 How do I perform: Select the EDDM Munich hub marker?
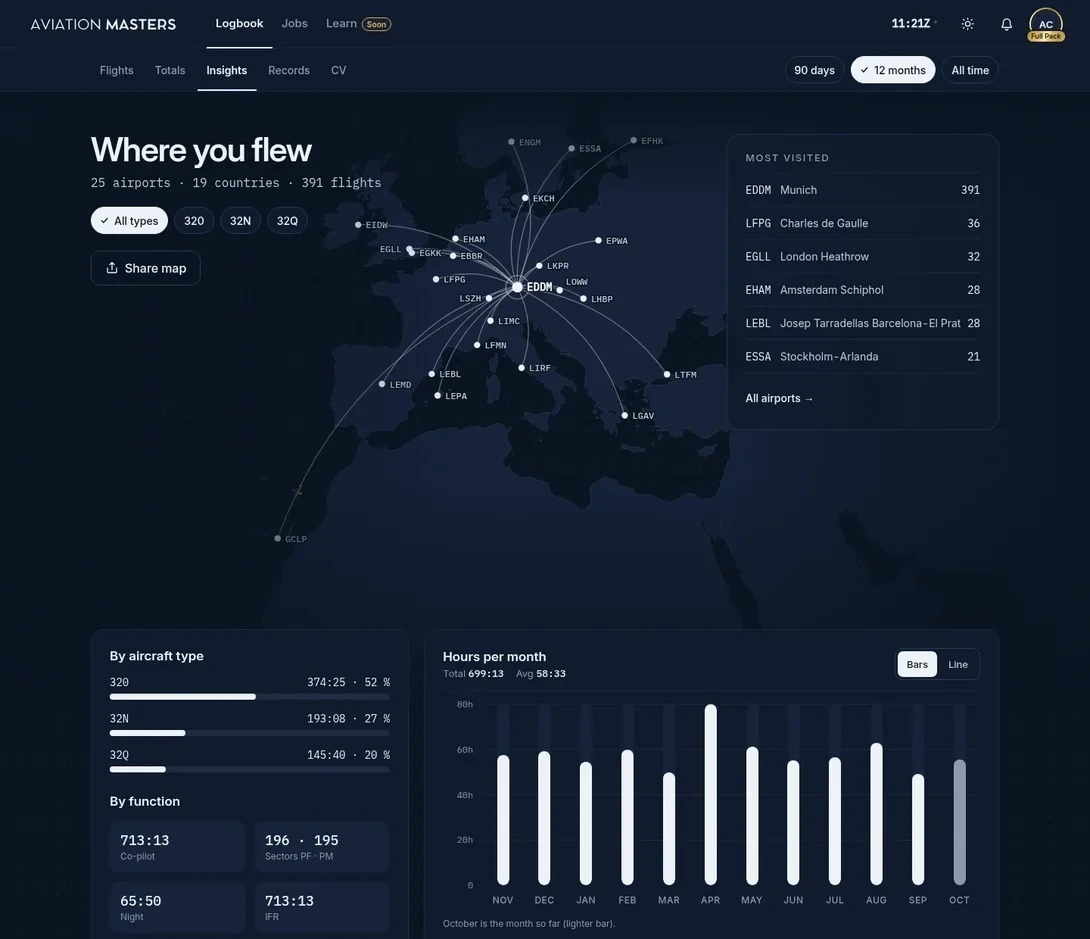(x=517, y=286)
